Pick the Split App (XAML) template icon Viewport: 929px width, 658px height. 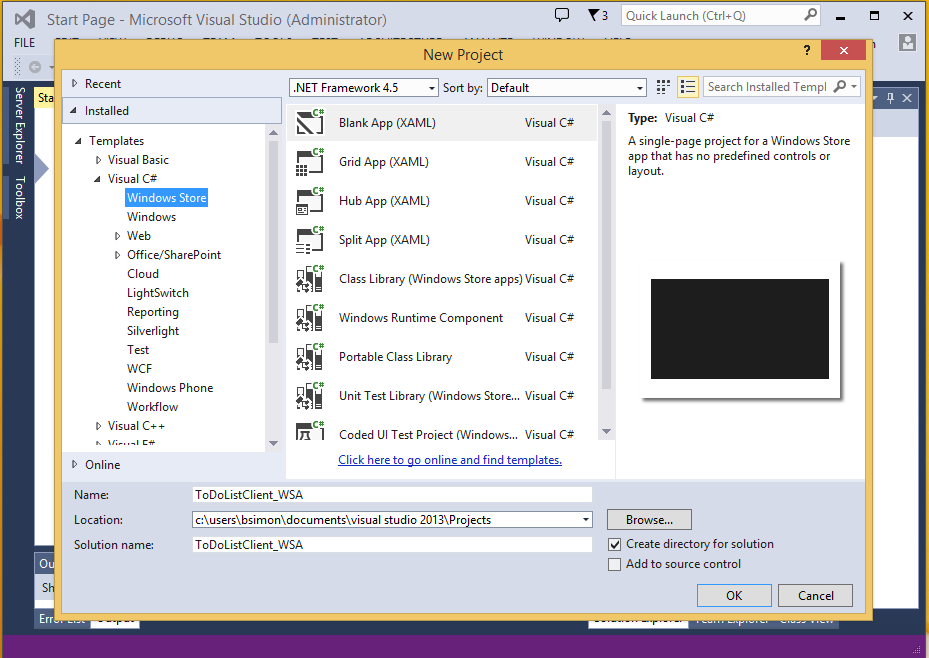coord(310,240)
